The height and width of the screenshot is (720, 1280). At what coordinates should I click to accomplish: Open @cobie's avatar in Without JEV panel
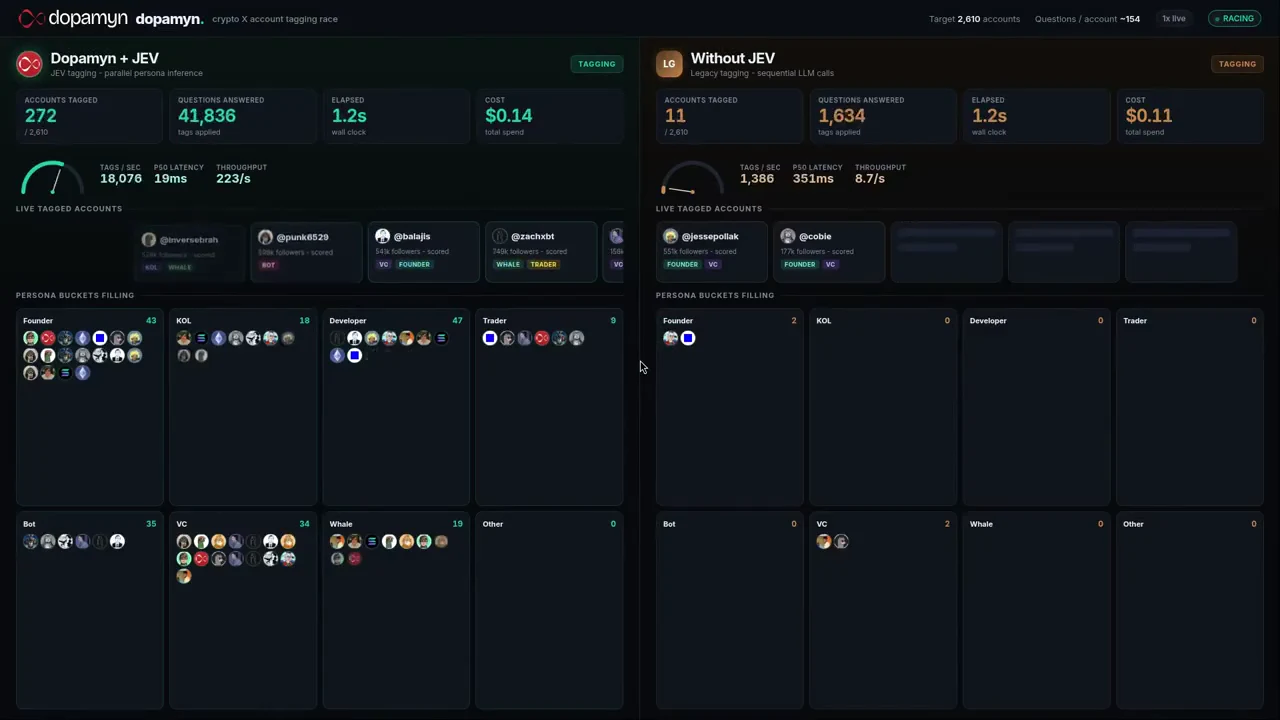tap(788, 236)
